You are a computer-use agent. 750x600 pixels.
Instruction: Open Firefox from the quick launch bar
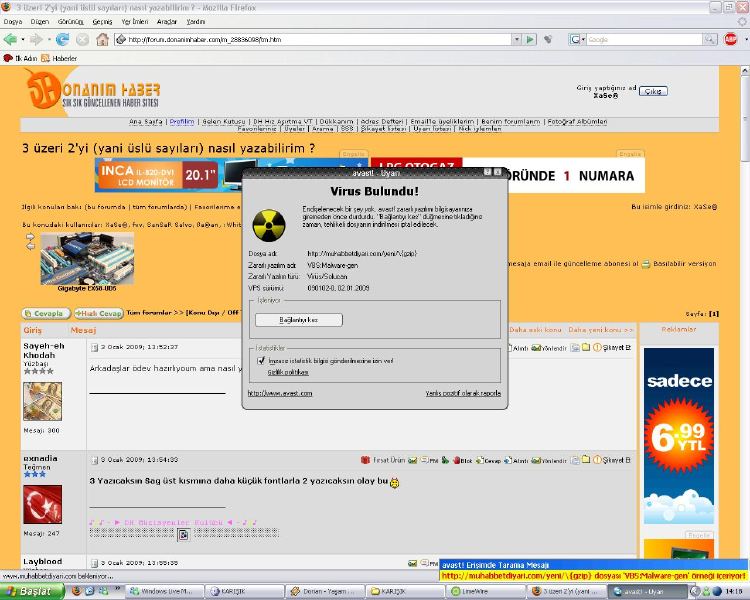tap(77, 591)
